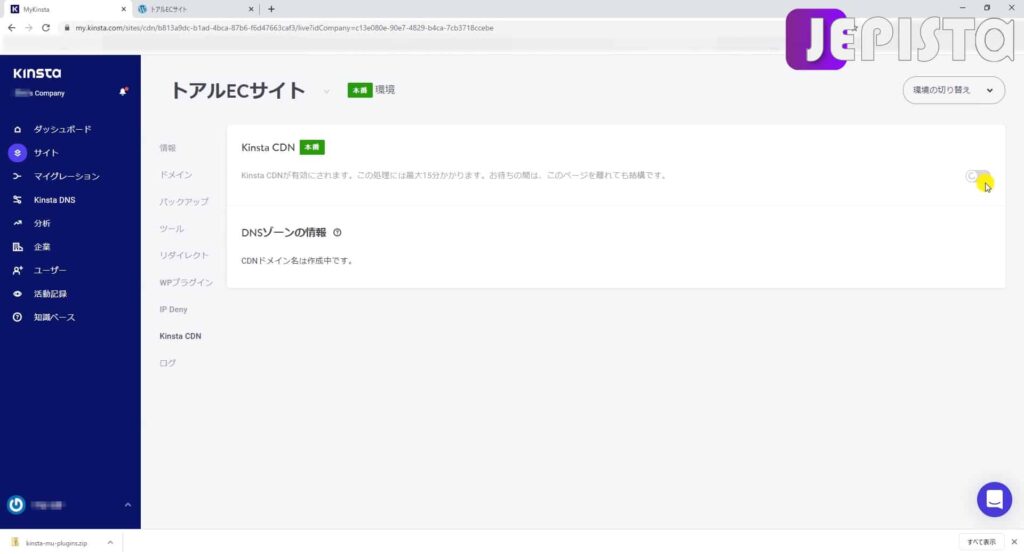Expand site name chevron next to title
The height and width of the screenshot is (554, 1024).
coord(326,91)
